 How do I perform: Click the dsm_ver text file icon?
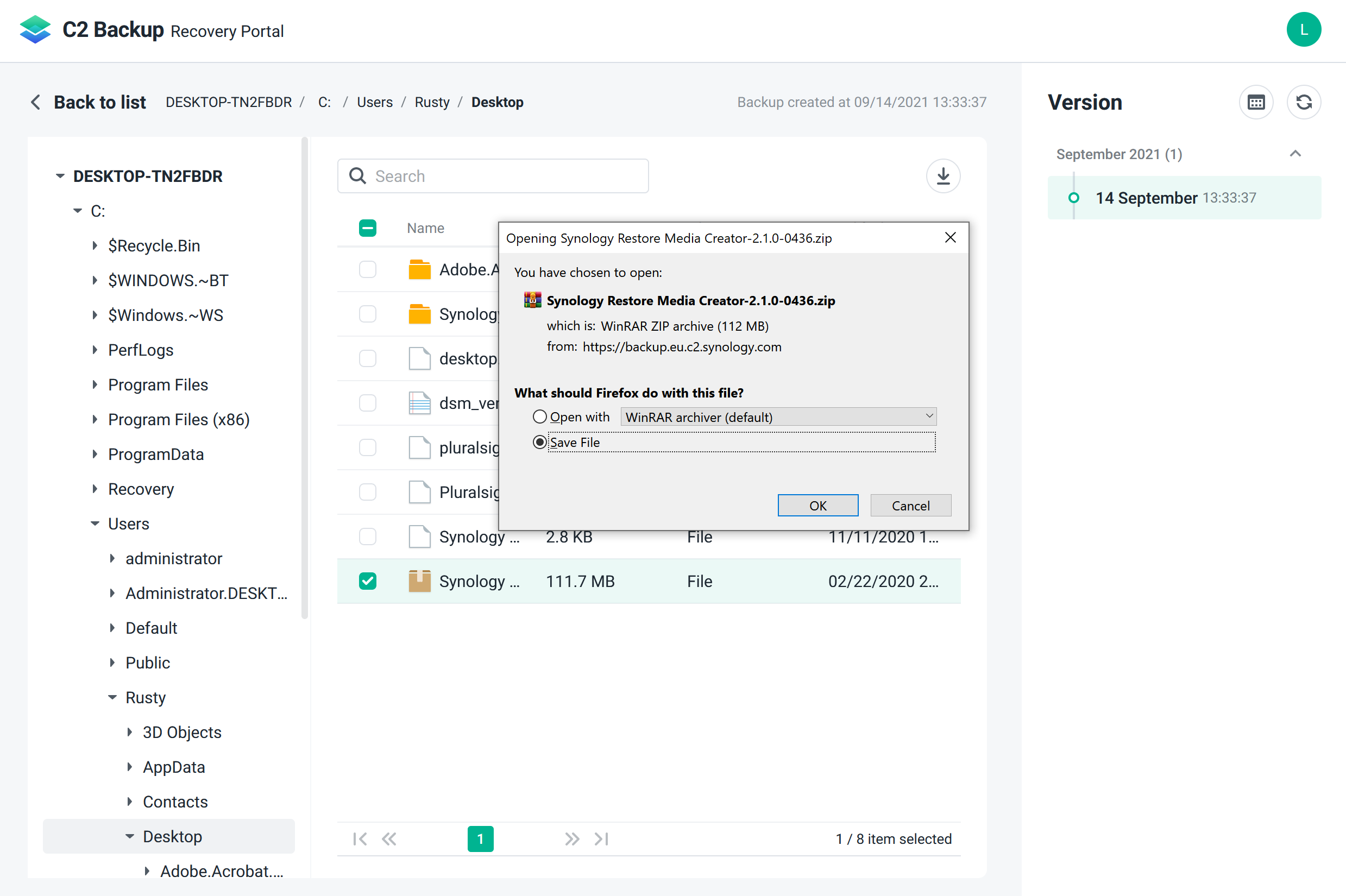click(419, 403)
